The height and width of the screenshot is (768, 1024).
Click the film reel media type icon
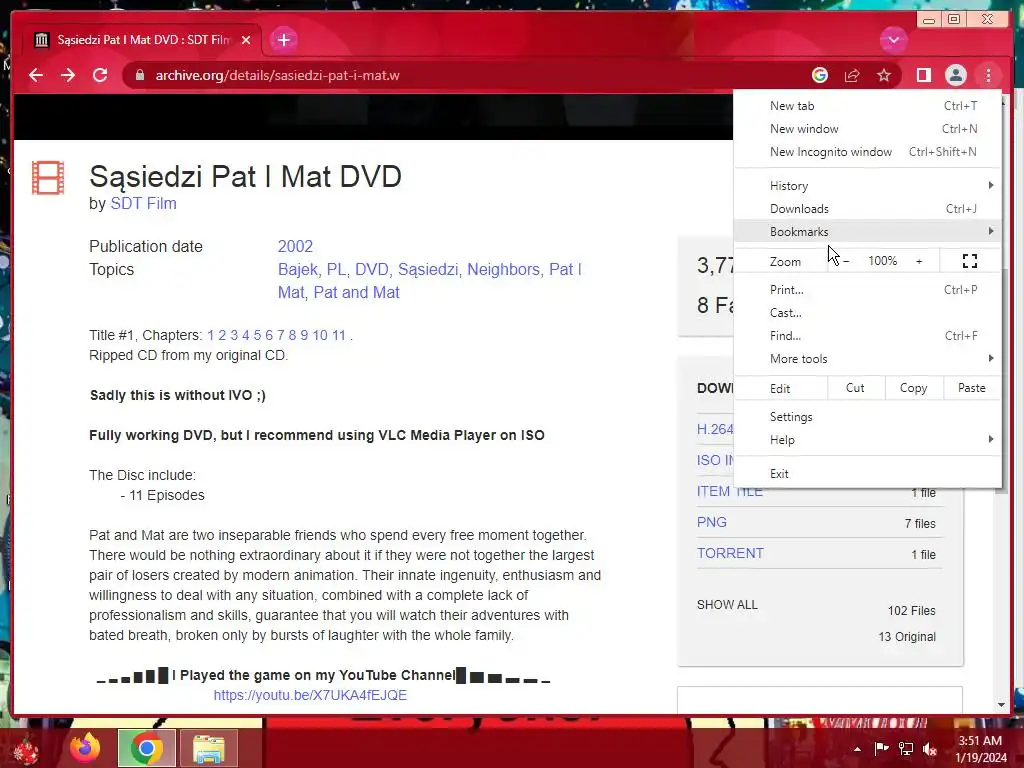48,178
